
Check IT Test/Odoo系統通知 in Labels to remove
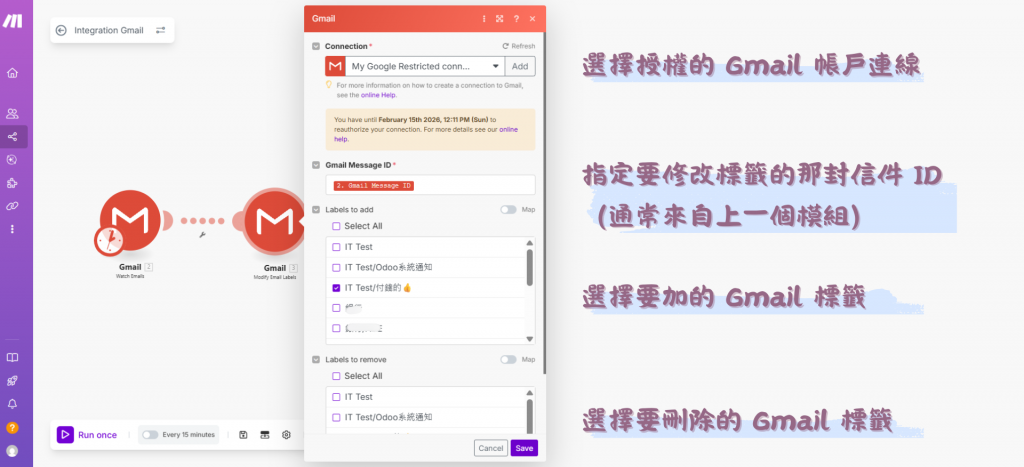(336, 417)
